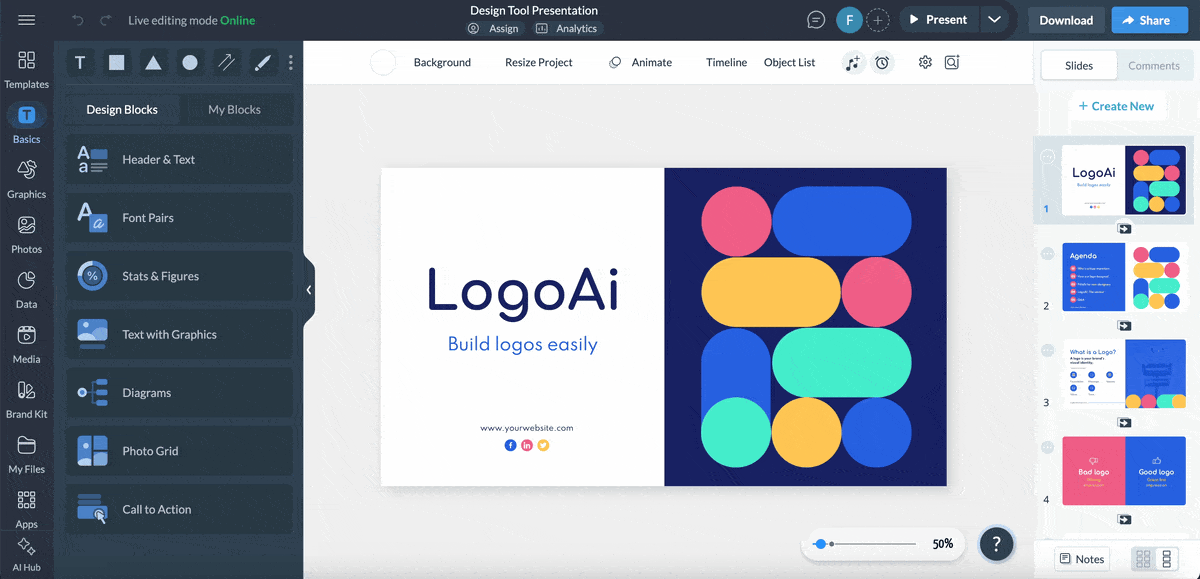This screenshot has height=579, width=1200.
Task: Switch to the My Blocks tab
Action: (x=234, y=110)
